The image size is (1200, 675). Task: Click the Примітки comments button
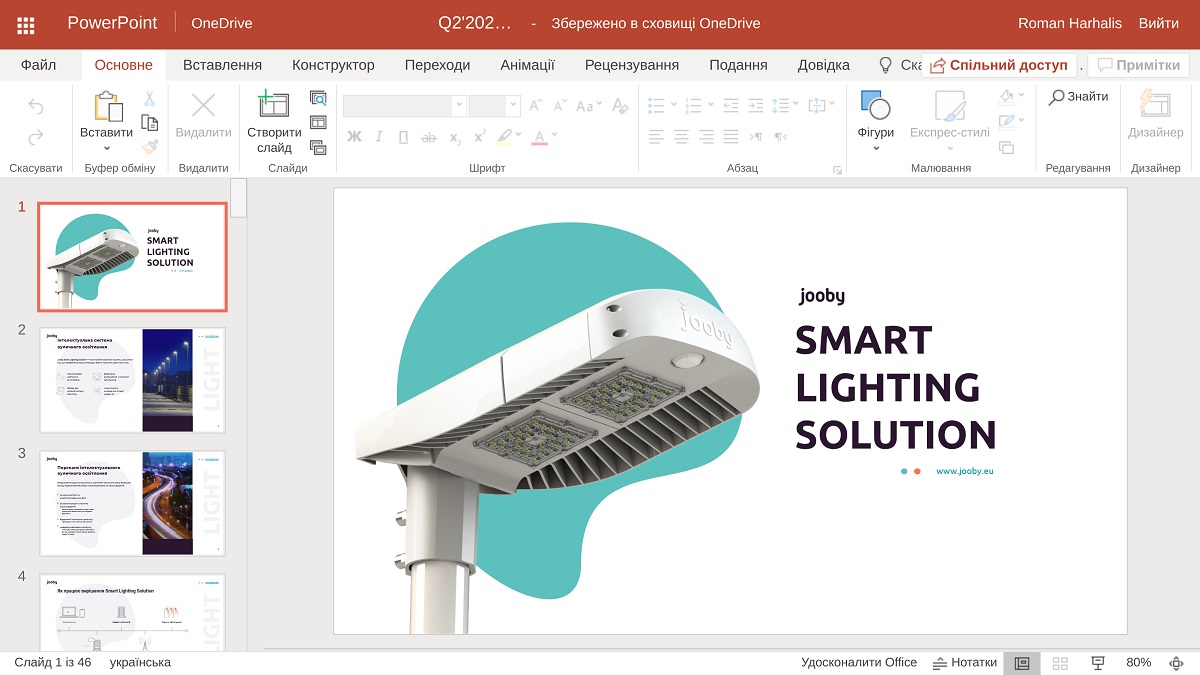[1138, 65]
